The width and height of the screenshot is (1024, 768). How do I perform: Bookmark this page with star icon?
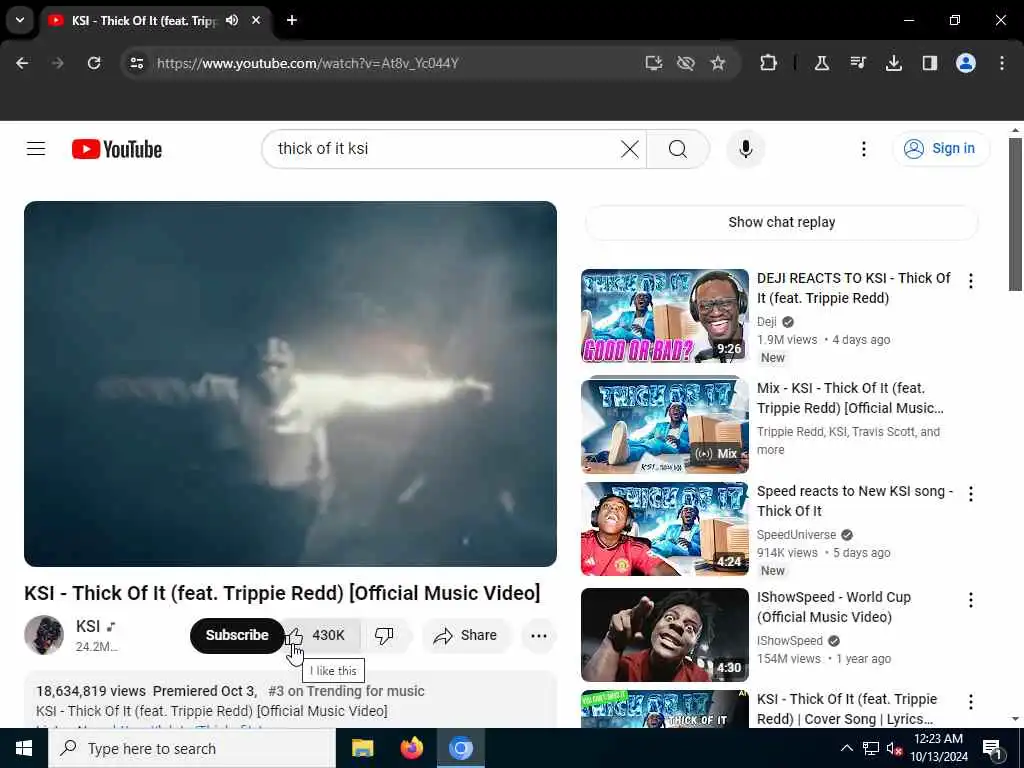[718, 63]
